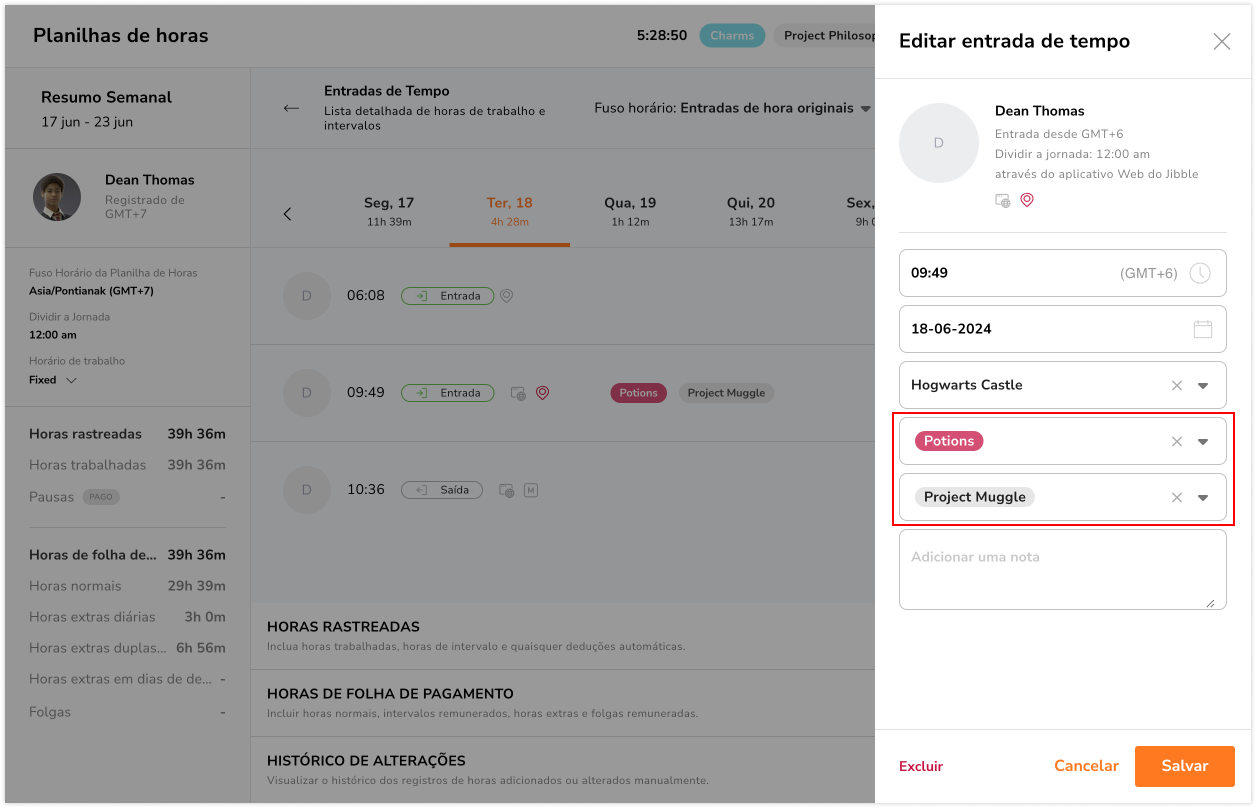Open the Fuso horário dropdown

(x=732, y=108)
